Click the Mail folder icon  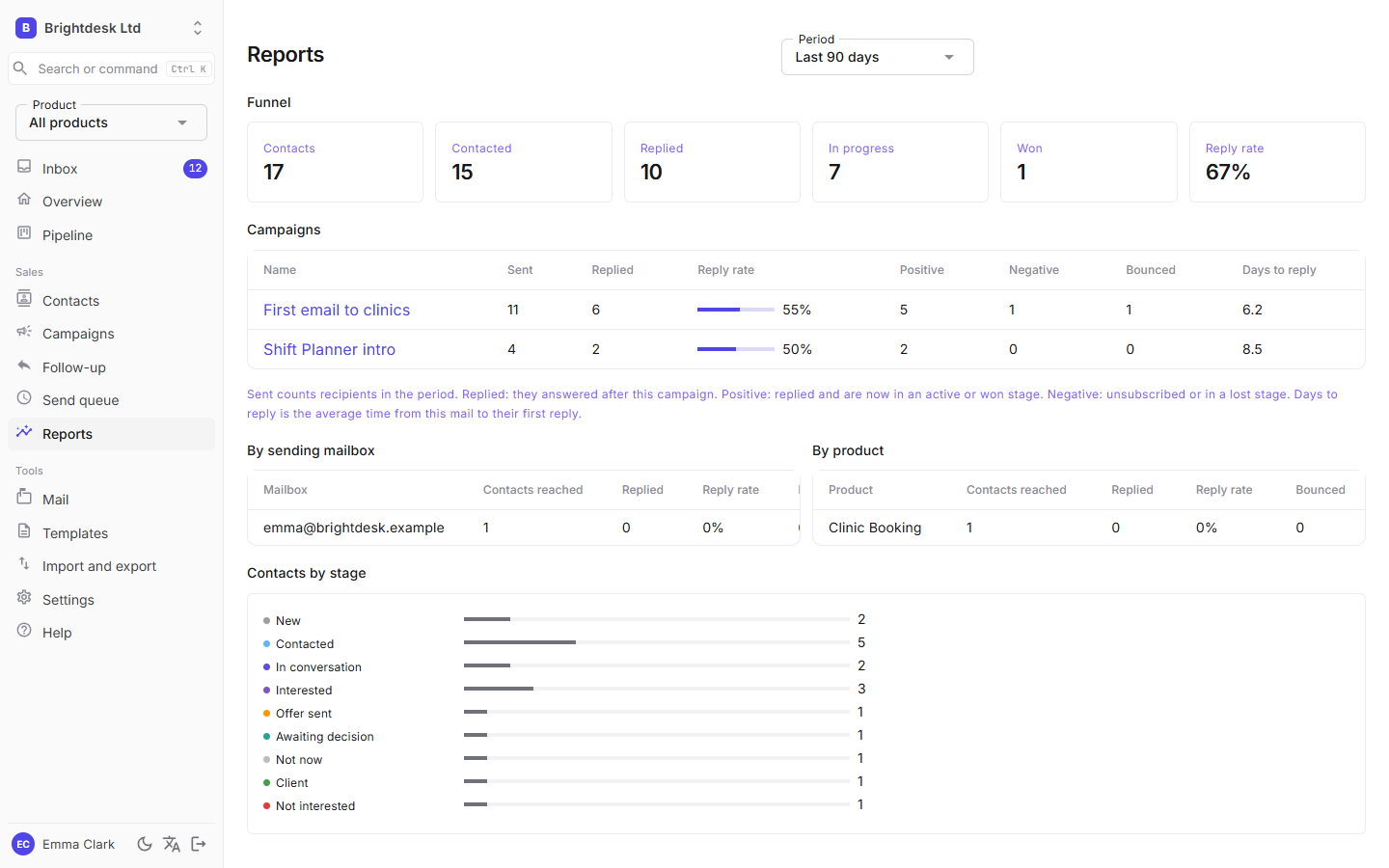24,498
